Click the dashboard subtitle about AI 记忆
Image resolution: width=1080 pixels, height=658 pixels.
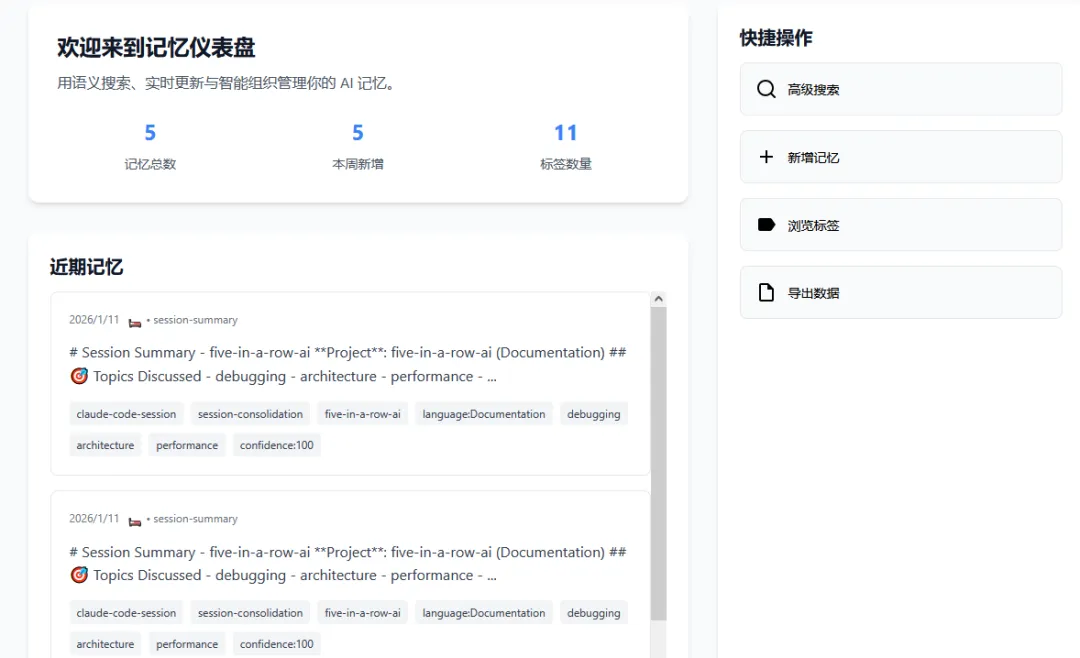(x=226, y=83)
